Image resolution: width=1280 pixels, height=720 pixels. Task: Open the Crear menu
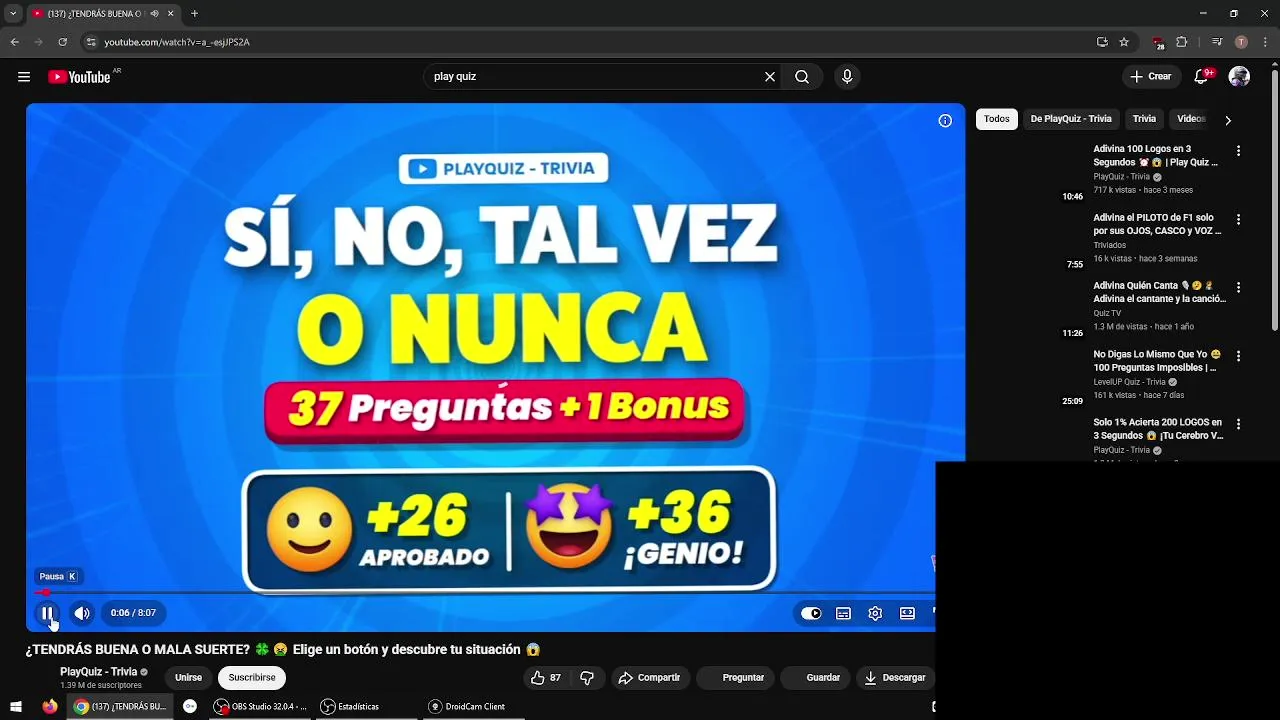click(1151, 77)
